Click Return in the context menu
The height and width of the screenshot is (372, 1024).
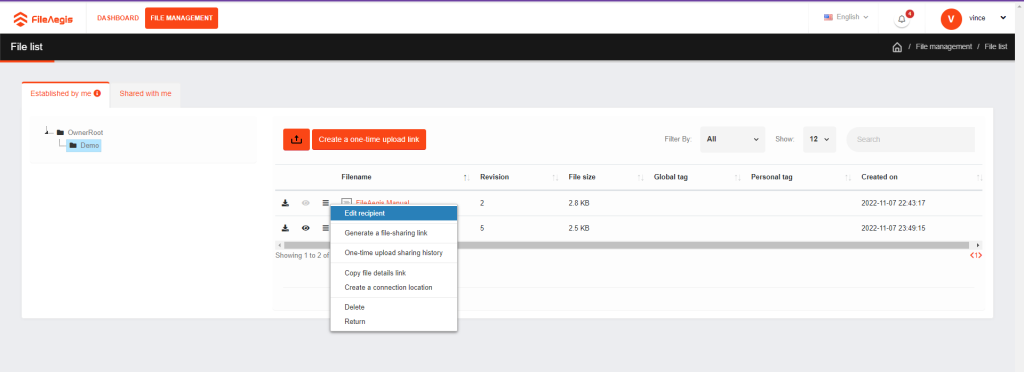[x=393, y=321]
